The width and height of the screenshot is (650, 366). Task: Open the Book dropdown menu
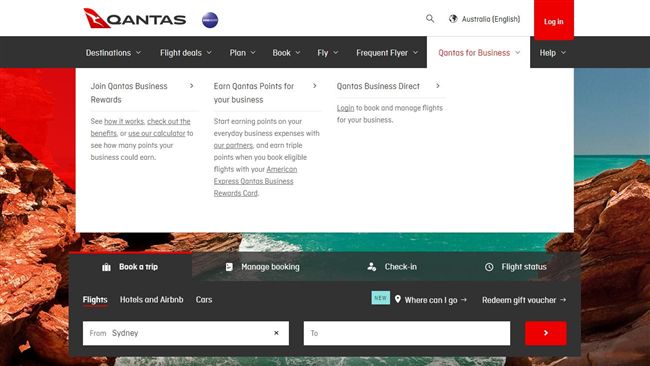pos(286,53)
